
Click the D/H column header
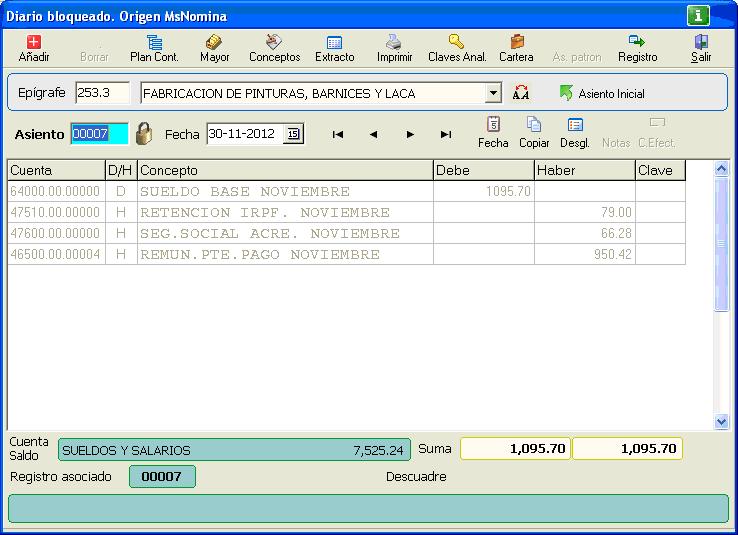click(121, 170)
